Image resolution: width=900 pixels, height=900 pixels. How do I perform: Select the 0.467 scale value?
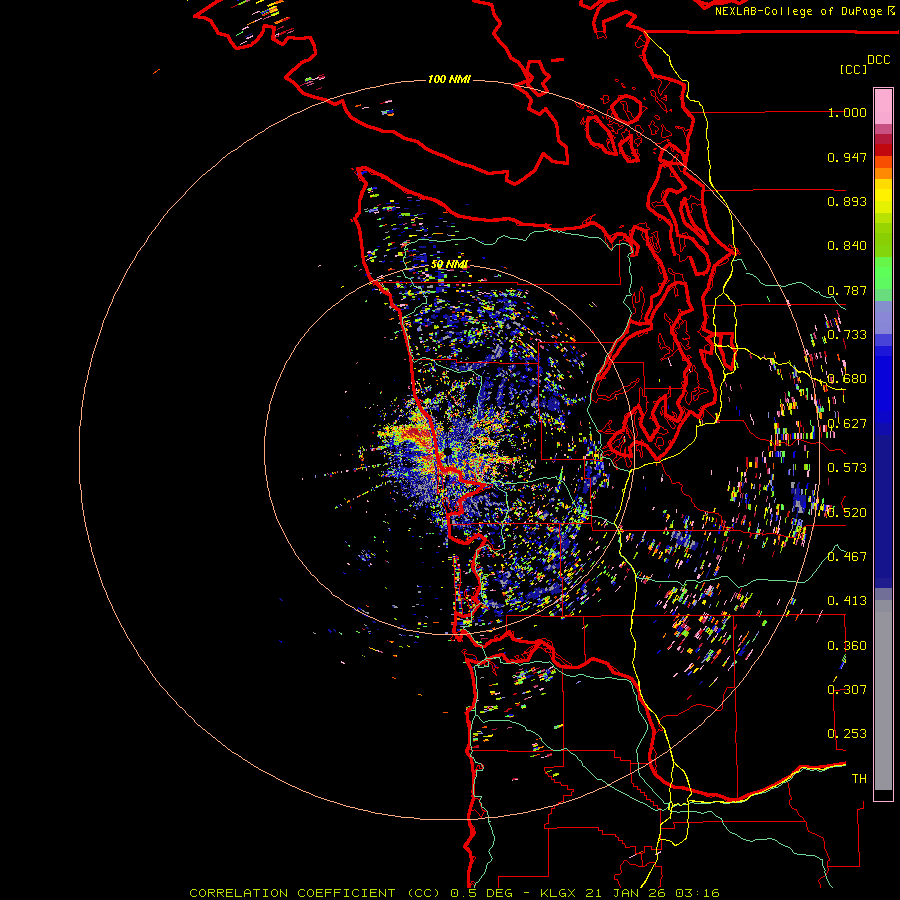coord(847,557)
